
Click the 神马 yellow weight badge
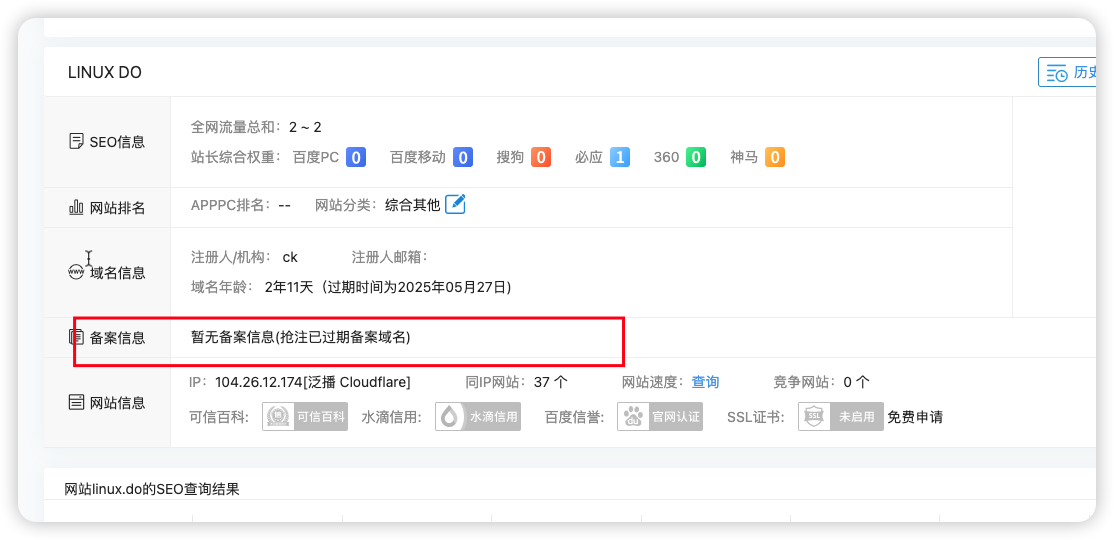[x=774, y=157]
